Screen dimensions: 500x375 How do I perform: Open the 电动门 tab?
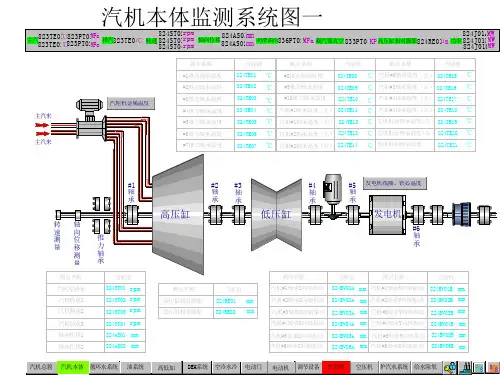point(253,367)
